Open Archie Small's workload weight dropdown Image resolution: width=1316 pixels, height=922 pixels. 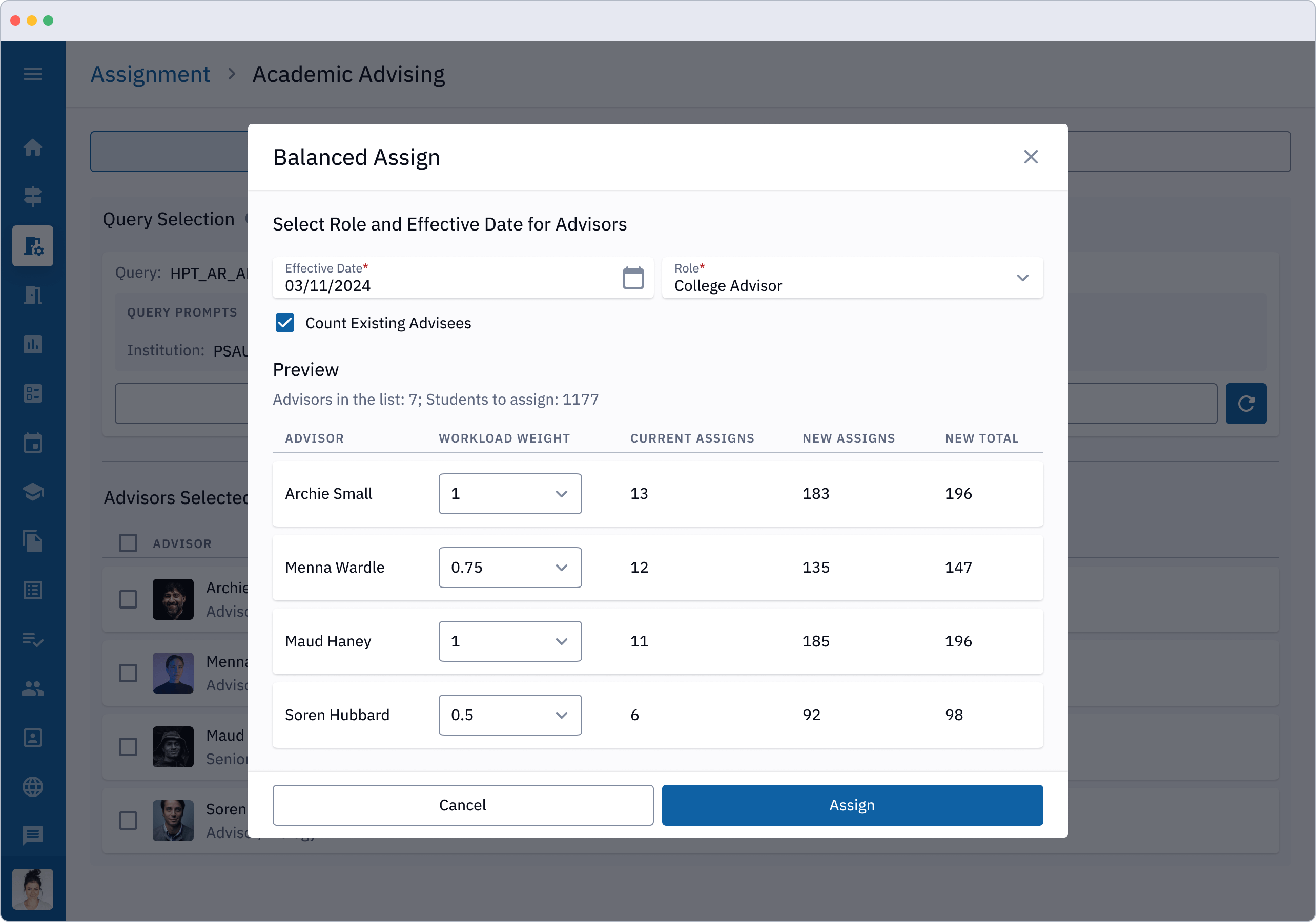coord(509,494)
